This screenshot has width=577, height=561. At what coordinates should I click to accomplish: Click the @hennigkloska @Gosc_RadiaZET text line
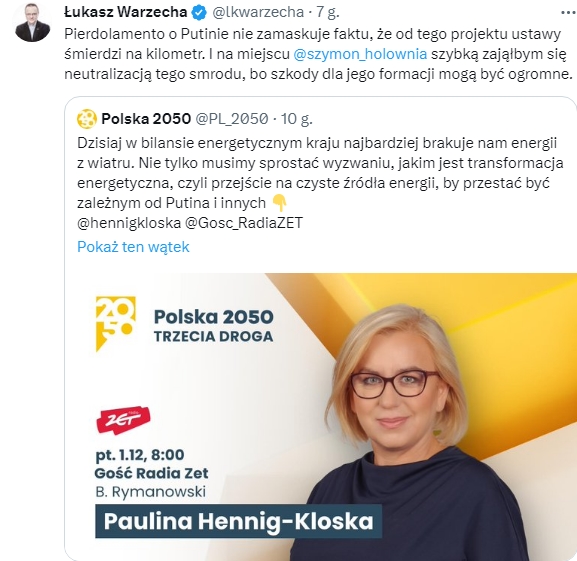pyautogui.click(x=190, y=223)
